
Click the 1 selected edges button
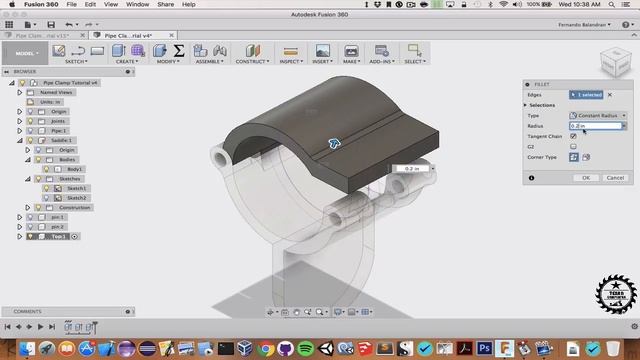point(586,95)
